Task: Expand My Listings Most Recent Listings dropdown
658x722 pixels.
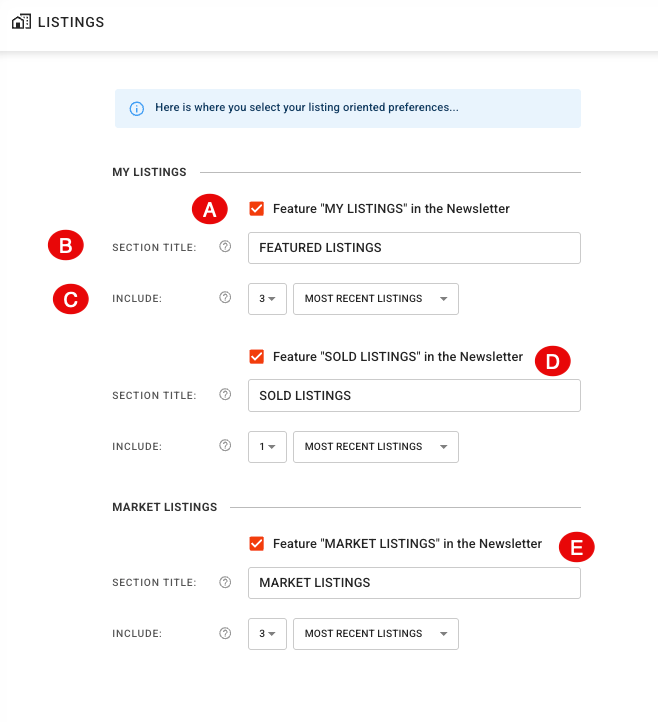Action: tap(376, 299)
